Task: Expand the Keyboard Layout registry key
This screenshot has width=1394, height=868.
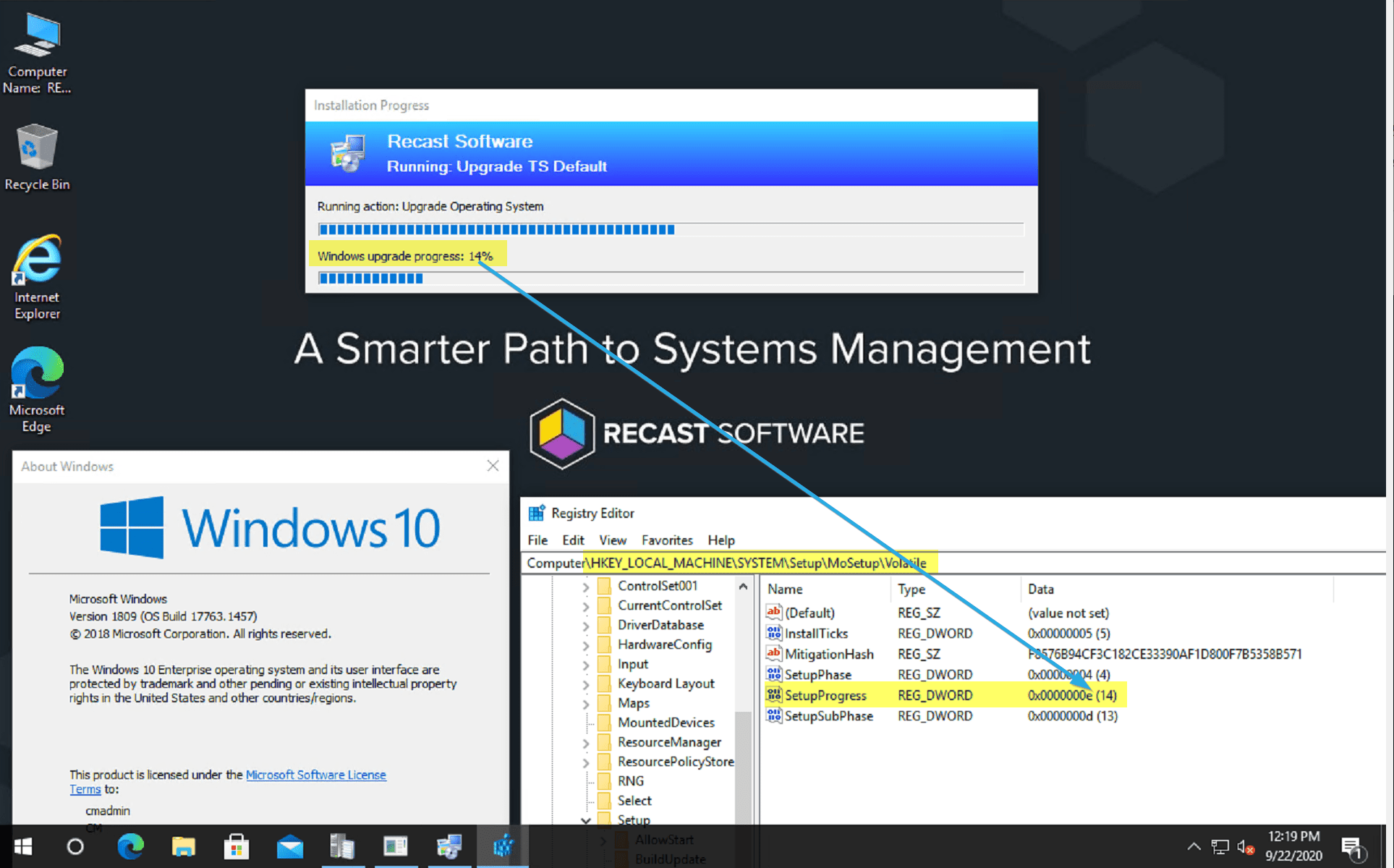Action: 586,684
